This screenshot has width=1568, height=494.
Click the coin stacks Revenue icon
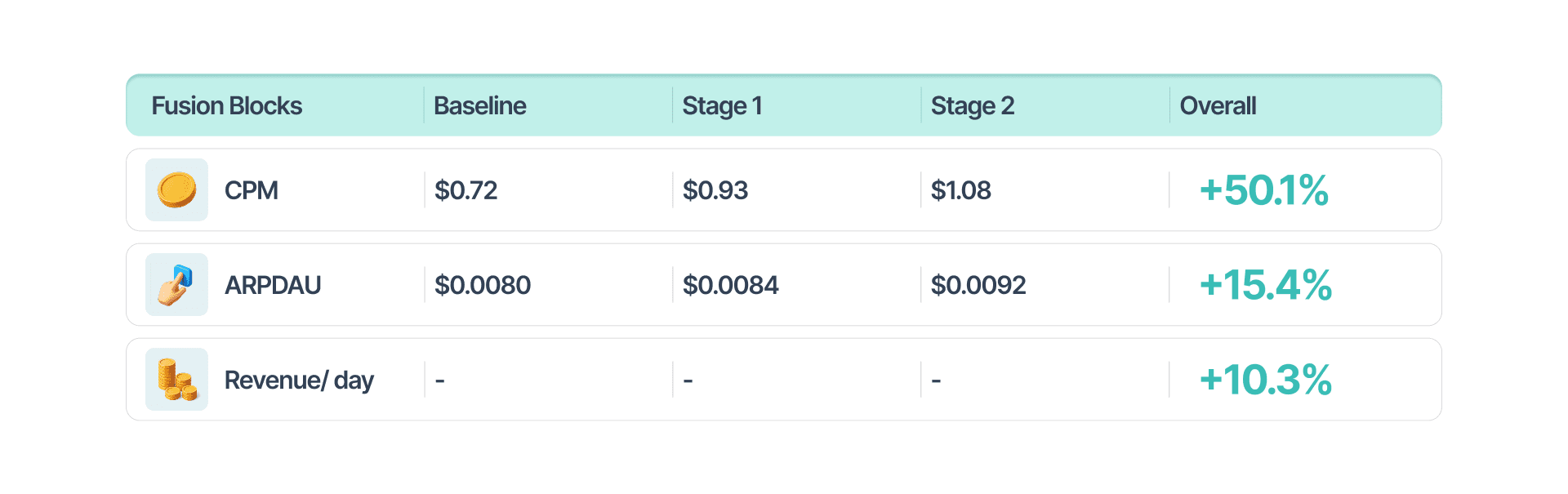pos(176,380)
